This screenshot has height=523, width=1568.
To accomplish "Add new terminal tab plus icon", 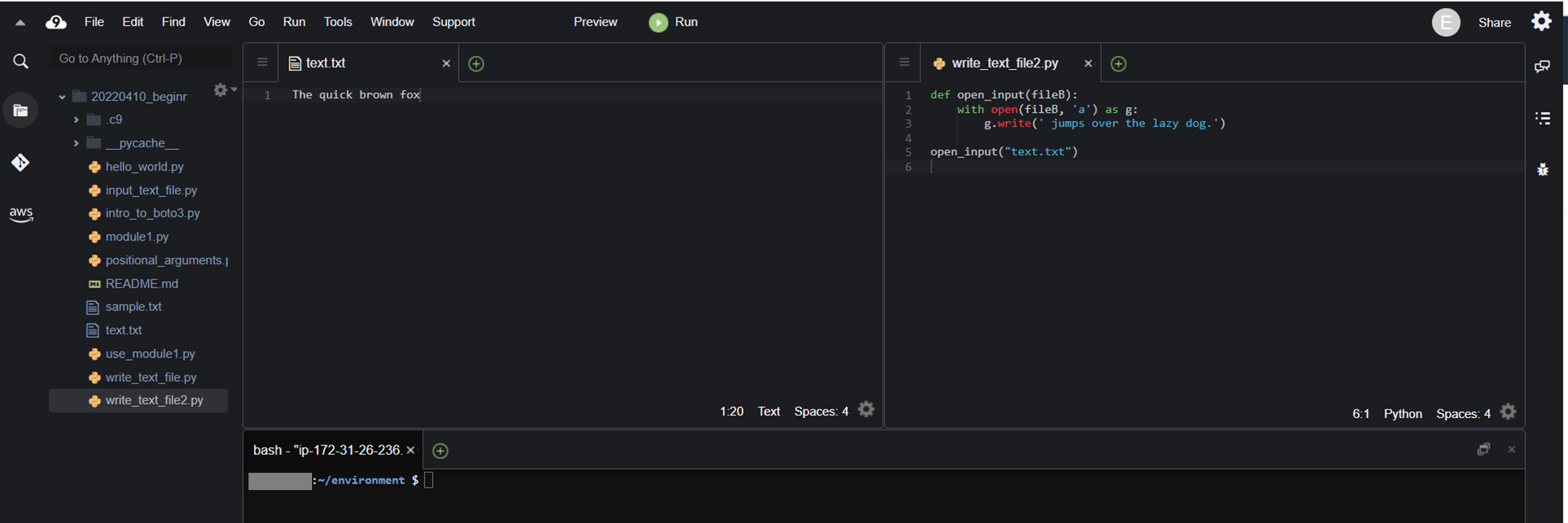I will click(x=441, y=451).
